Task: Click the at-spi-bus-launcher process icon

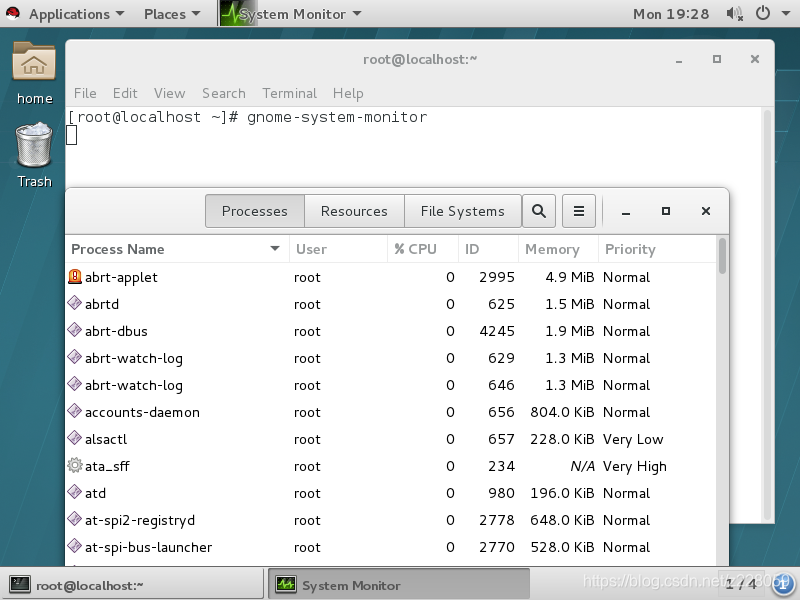Action: (74, 546)
